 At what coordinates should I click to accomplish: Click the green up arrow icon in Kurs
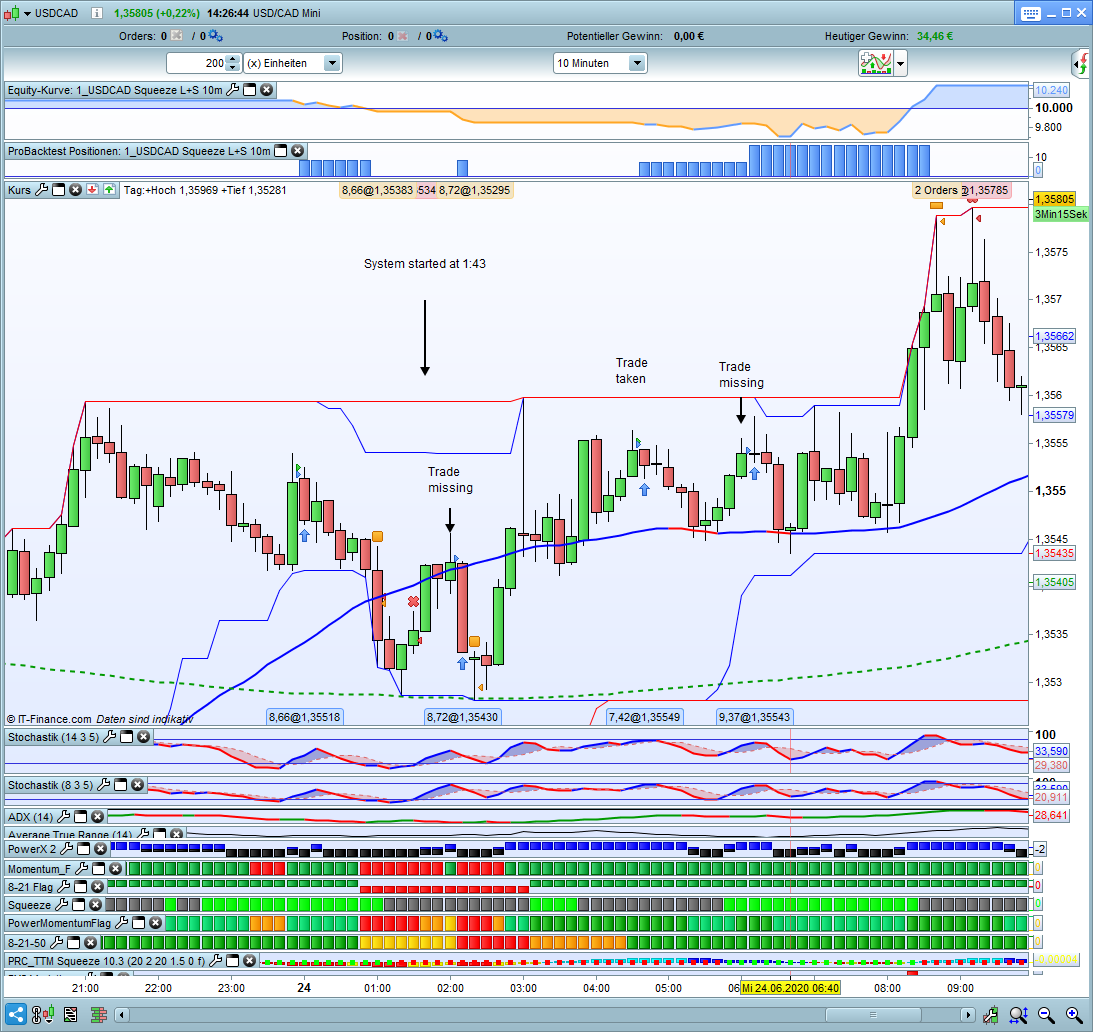point(109,190)
